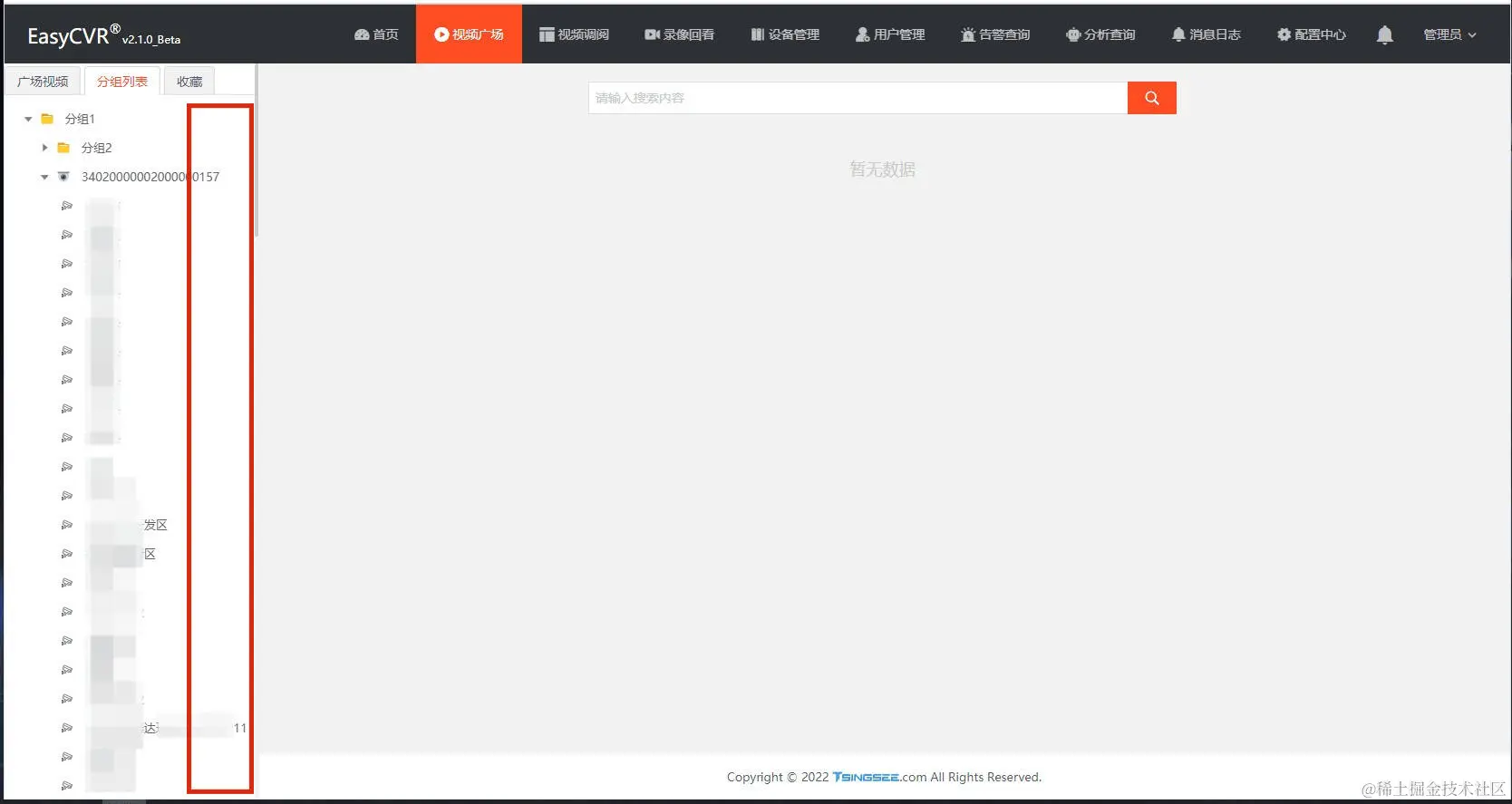Click the TSINGSEE.com footer link
This screenshot has width=1512, height=804.
point(879,777)
